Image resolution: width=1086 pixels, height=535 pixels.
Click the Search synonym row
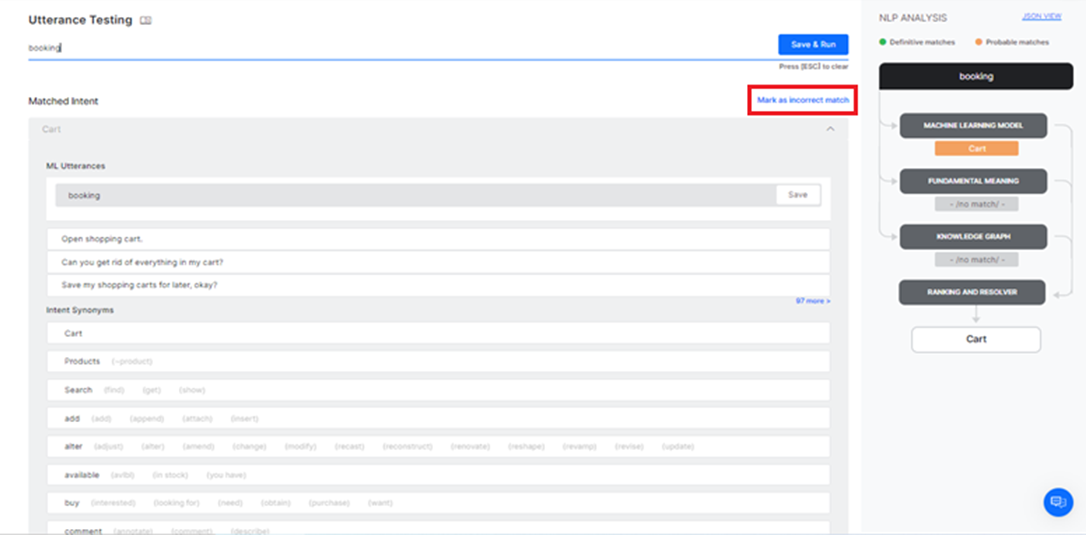(x=437, y=390)
